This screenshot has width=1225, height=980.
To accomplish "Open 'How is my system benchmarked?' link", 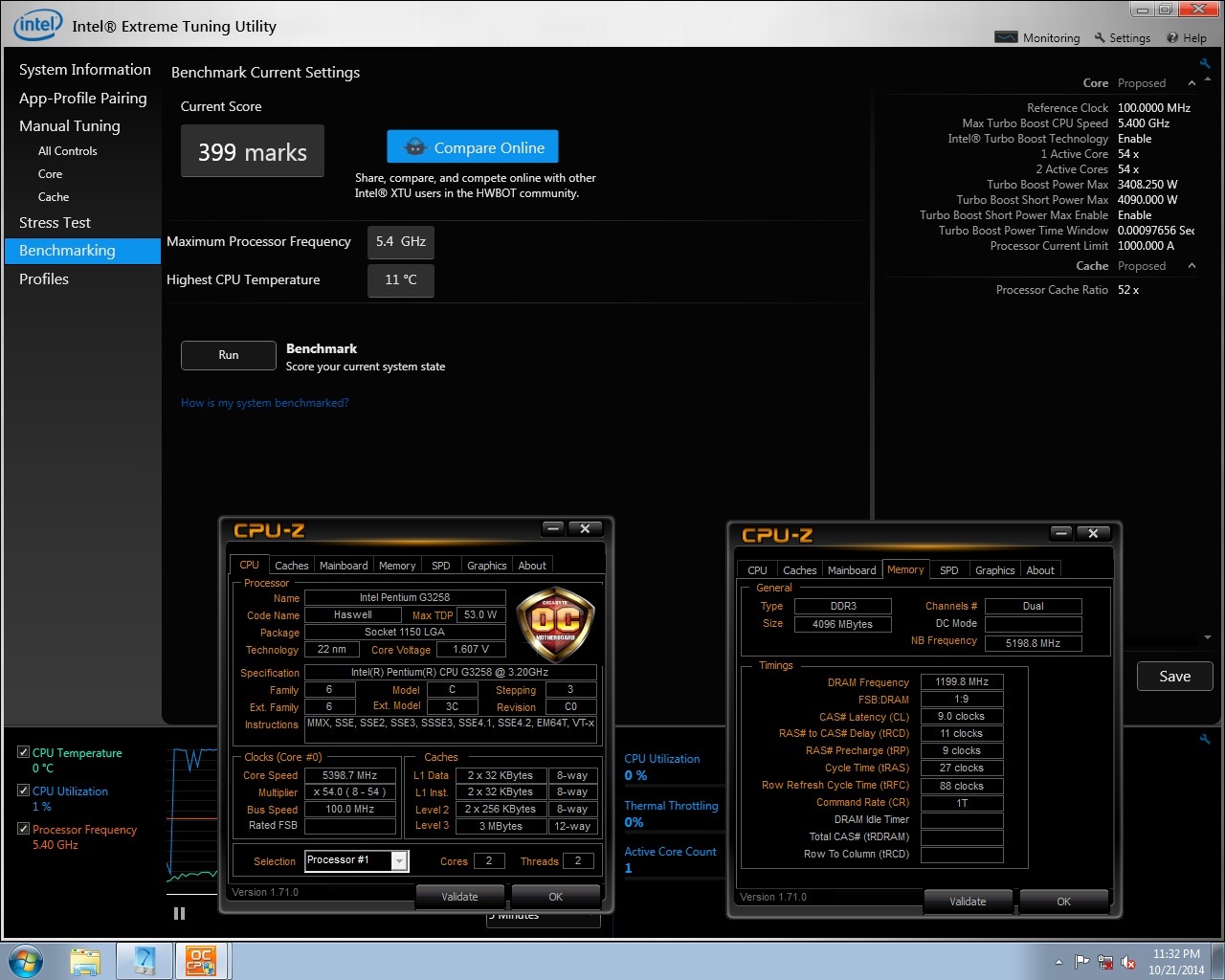I will [265, 403].
